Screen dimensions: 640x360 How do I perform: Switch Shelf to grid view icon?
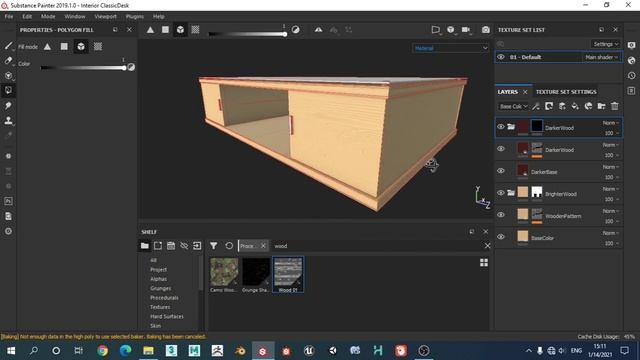[x=484, y=262]
